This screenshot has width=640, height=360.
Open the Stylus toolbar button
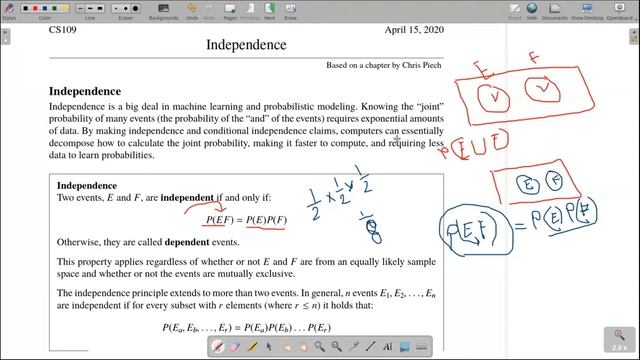pos(9,11)
